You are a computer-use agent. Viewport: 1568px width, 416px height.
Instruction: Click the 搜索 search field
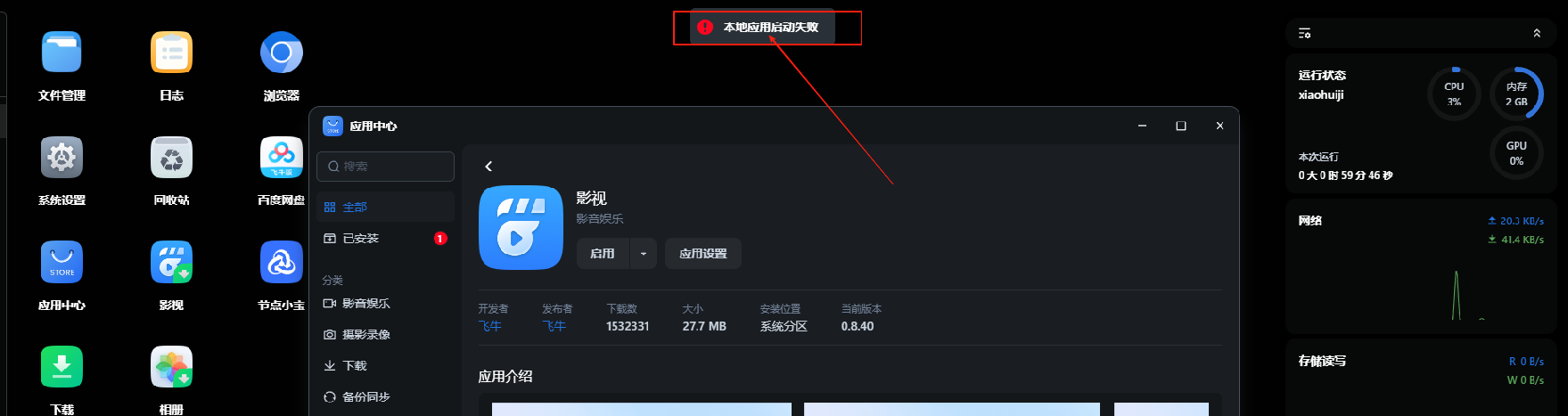[x=385, y=167]
